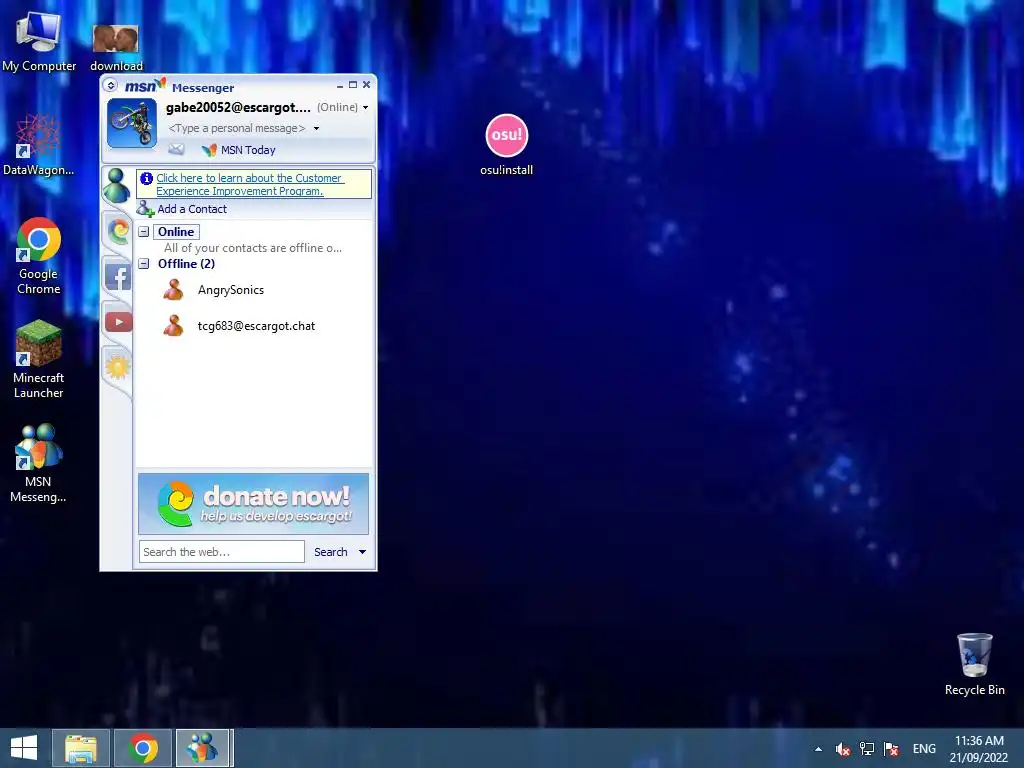Show hidden system tray icons

(818, 748)
